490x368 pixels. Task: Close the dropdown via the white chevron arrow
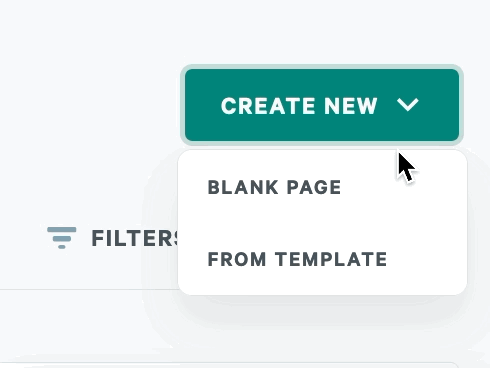tap(408, 105)
